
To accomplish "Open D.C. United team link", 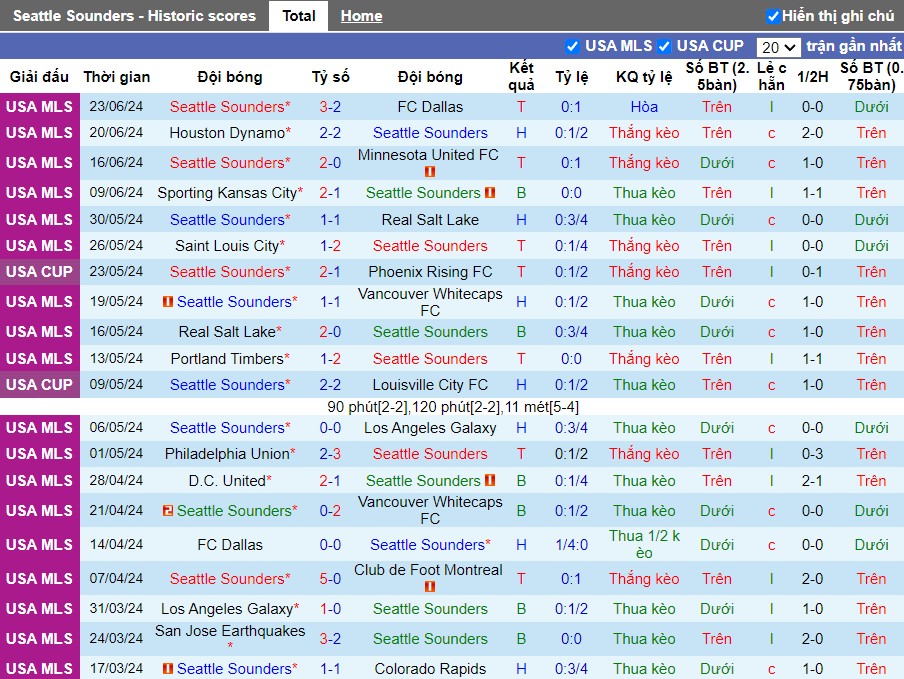I will (229, 480).
